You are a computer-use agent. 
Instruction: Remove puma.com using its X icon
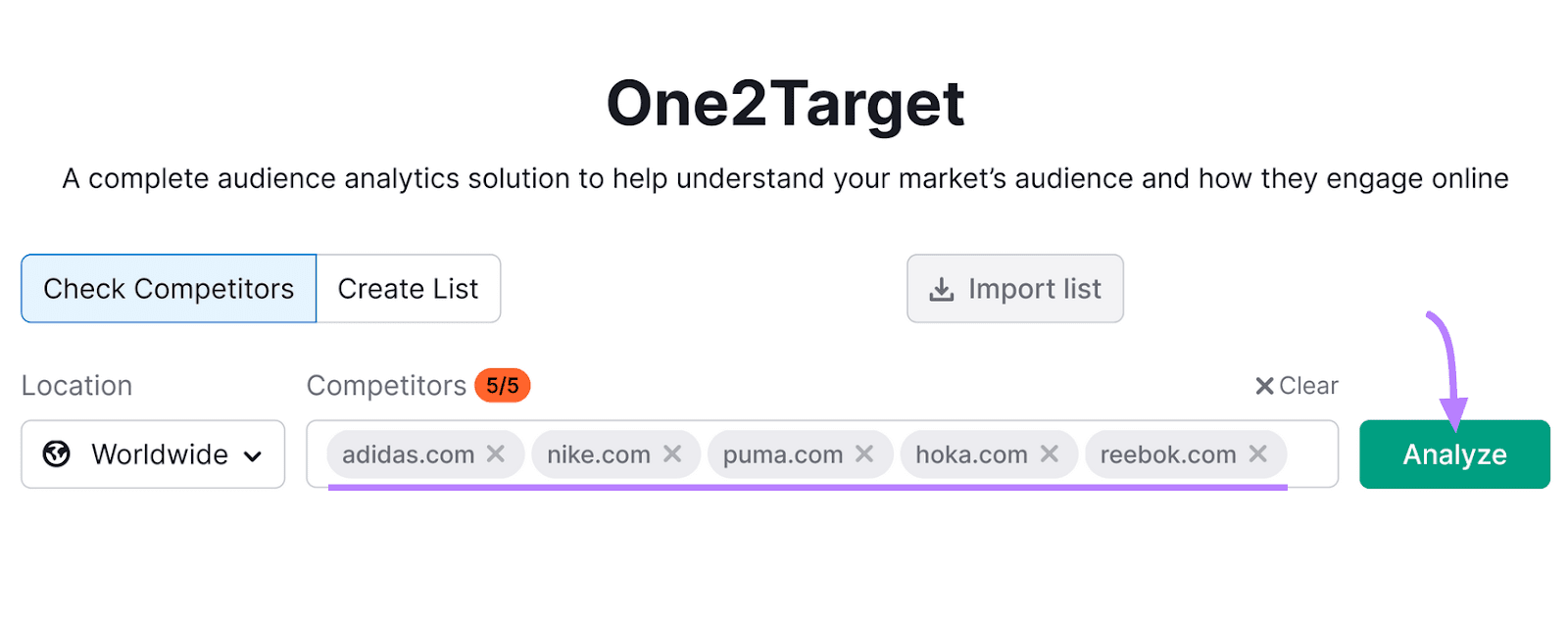tap(863, 453)
